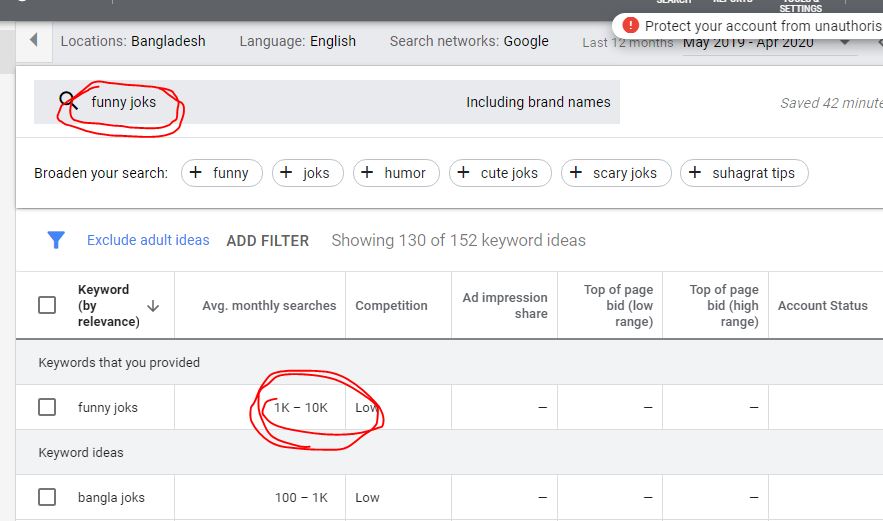Viewport: 883px width, 521px height.
Task: Sort by Ad impression share header
Action: tap(505, 305)
